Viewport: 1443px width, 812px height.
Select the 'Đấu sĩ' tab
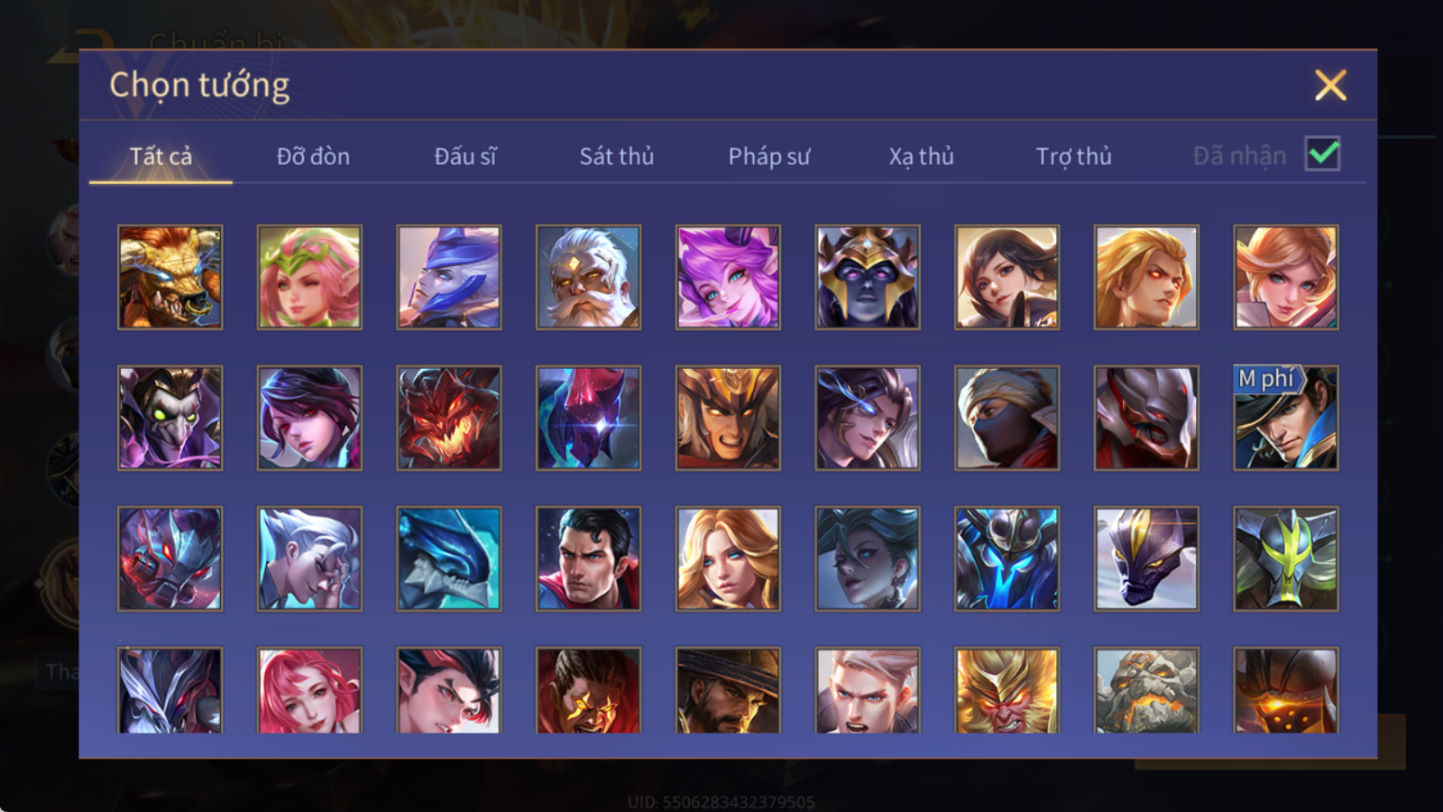click(x=465, y=156)
